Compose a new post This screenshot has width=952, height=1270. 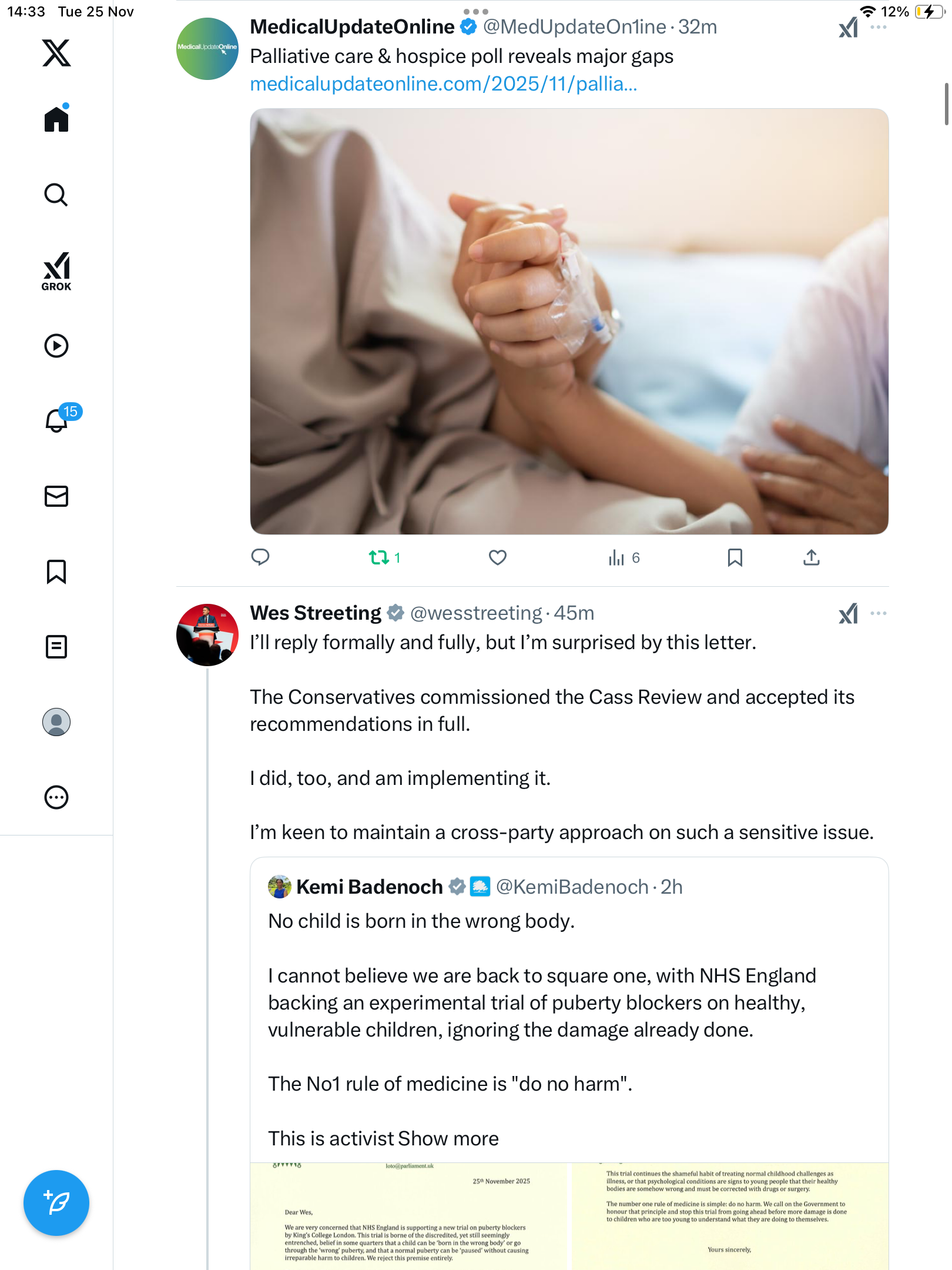(56, 1203)
